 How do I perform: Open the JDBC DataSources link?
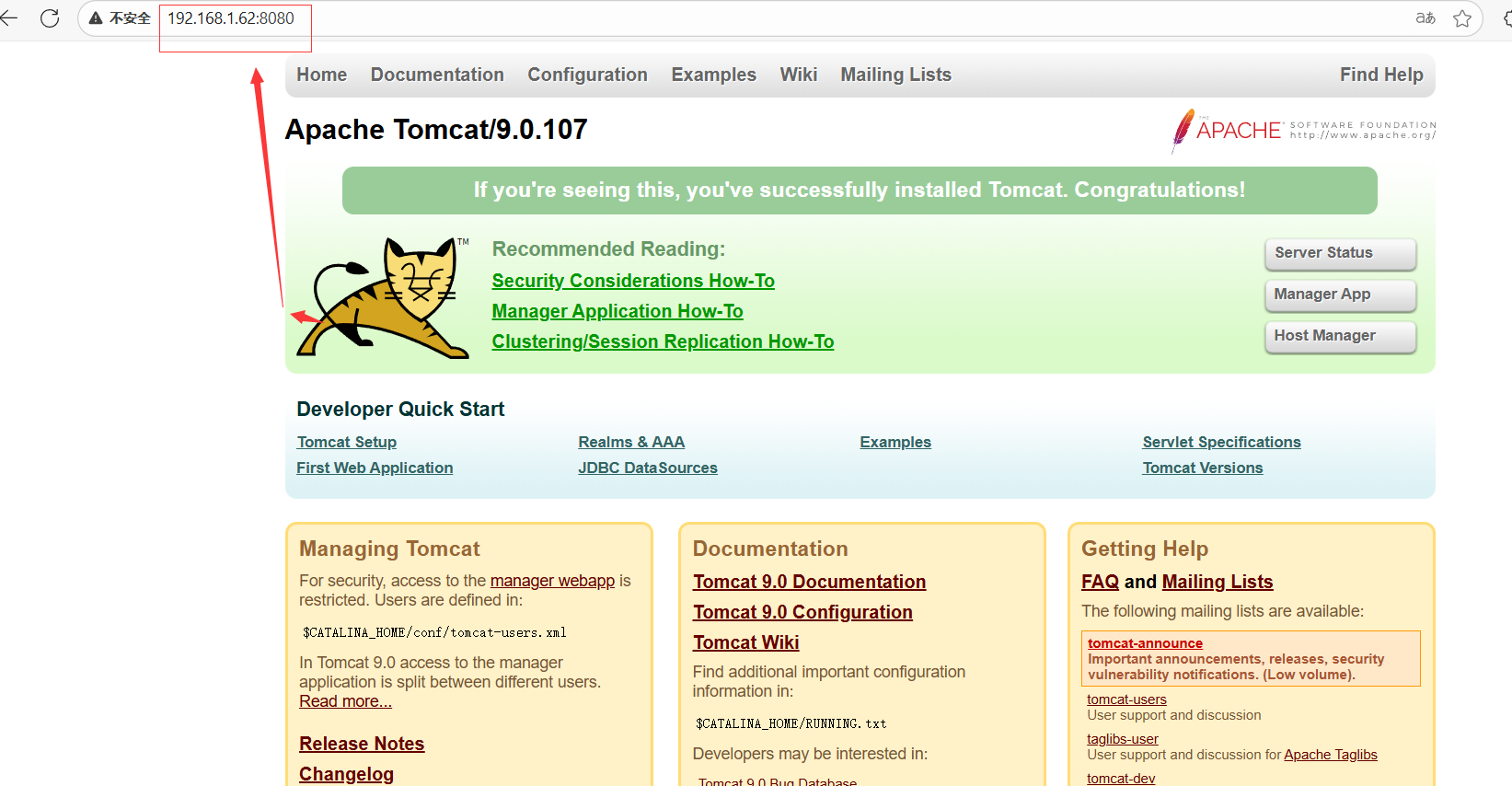tap(648, 468)
